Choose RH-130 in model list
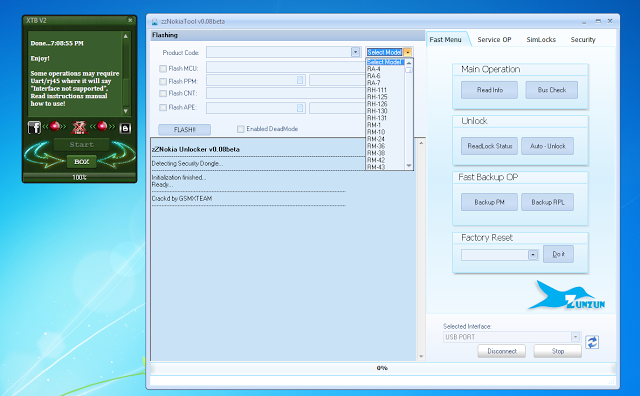 (385, 111)
